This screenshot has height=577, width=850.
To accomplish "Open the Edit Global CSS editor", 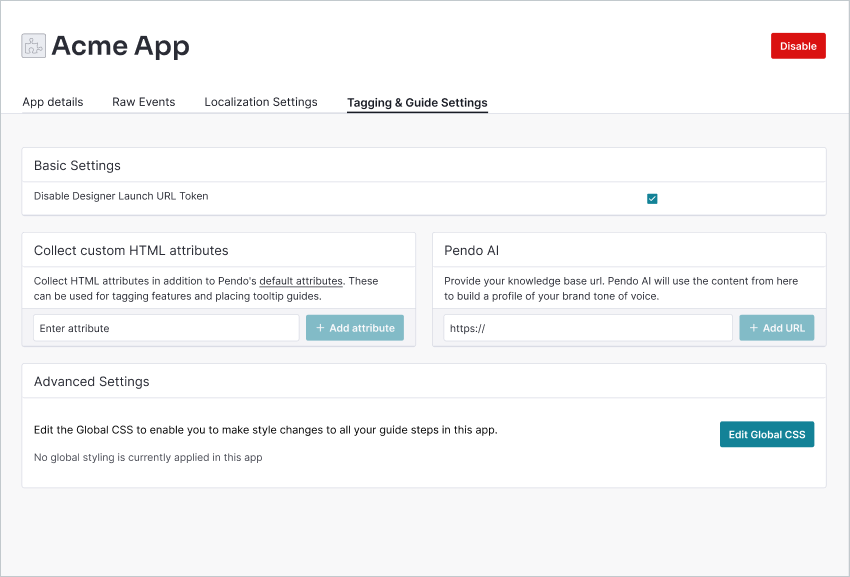I will [767, 434].
